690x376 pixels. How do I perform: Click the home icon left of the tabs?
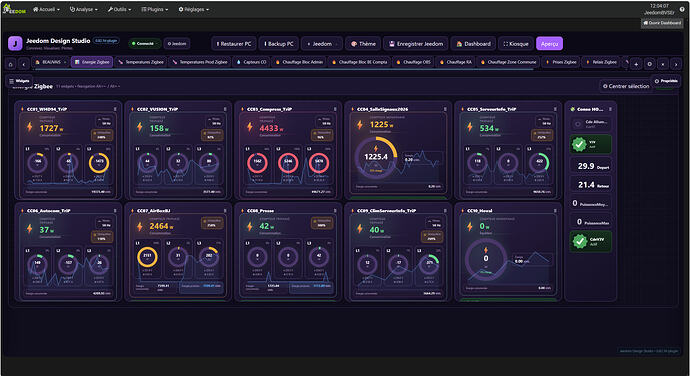coord(11,64)
